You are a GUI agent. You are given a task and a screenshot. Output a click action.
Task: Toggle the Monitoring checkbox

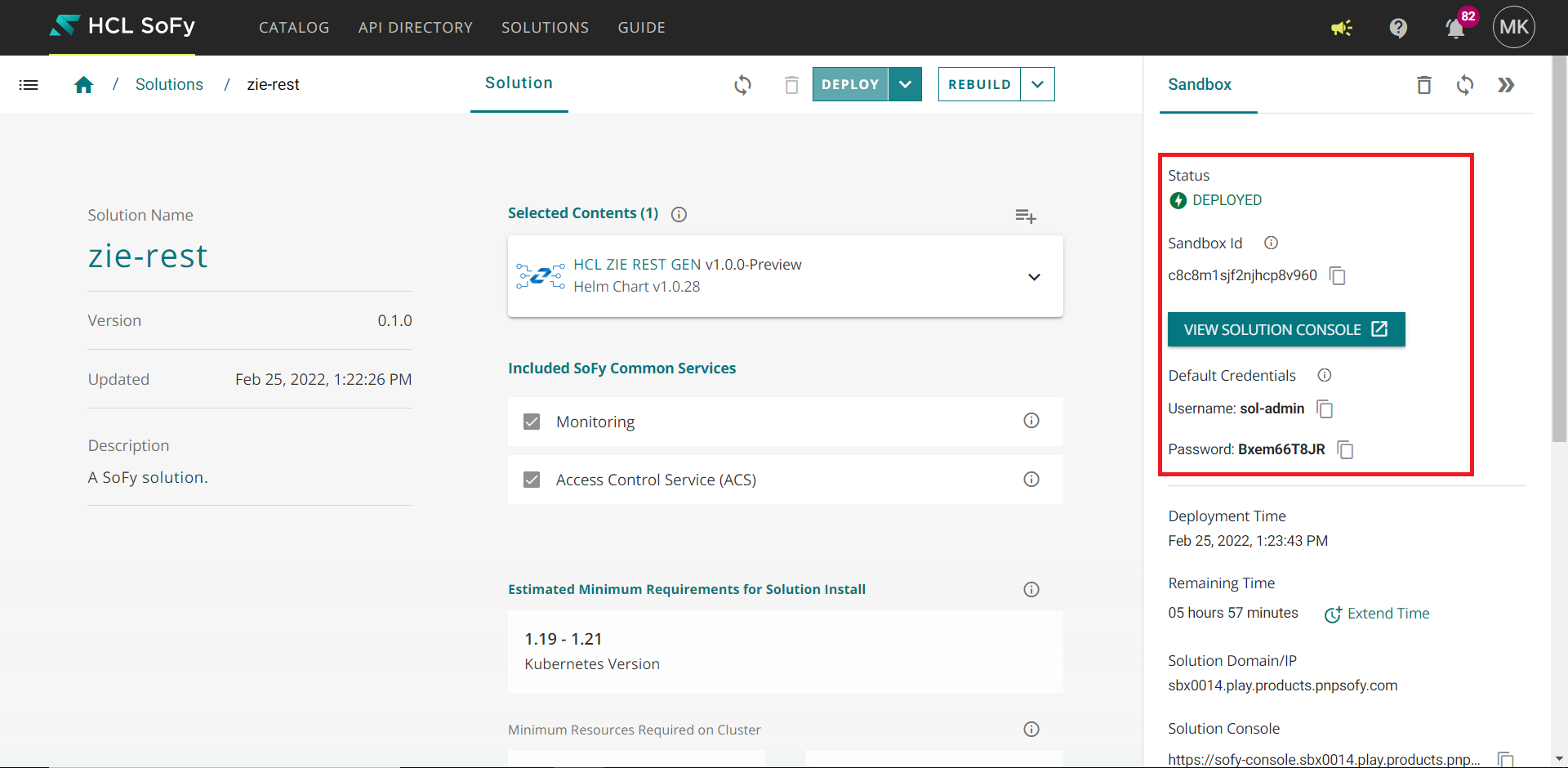tap(532, 422)
